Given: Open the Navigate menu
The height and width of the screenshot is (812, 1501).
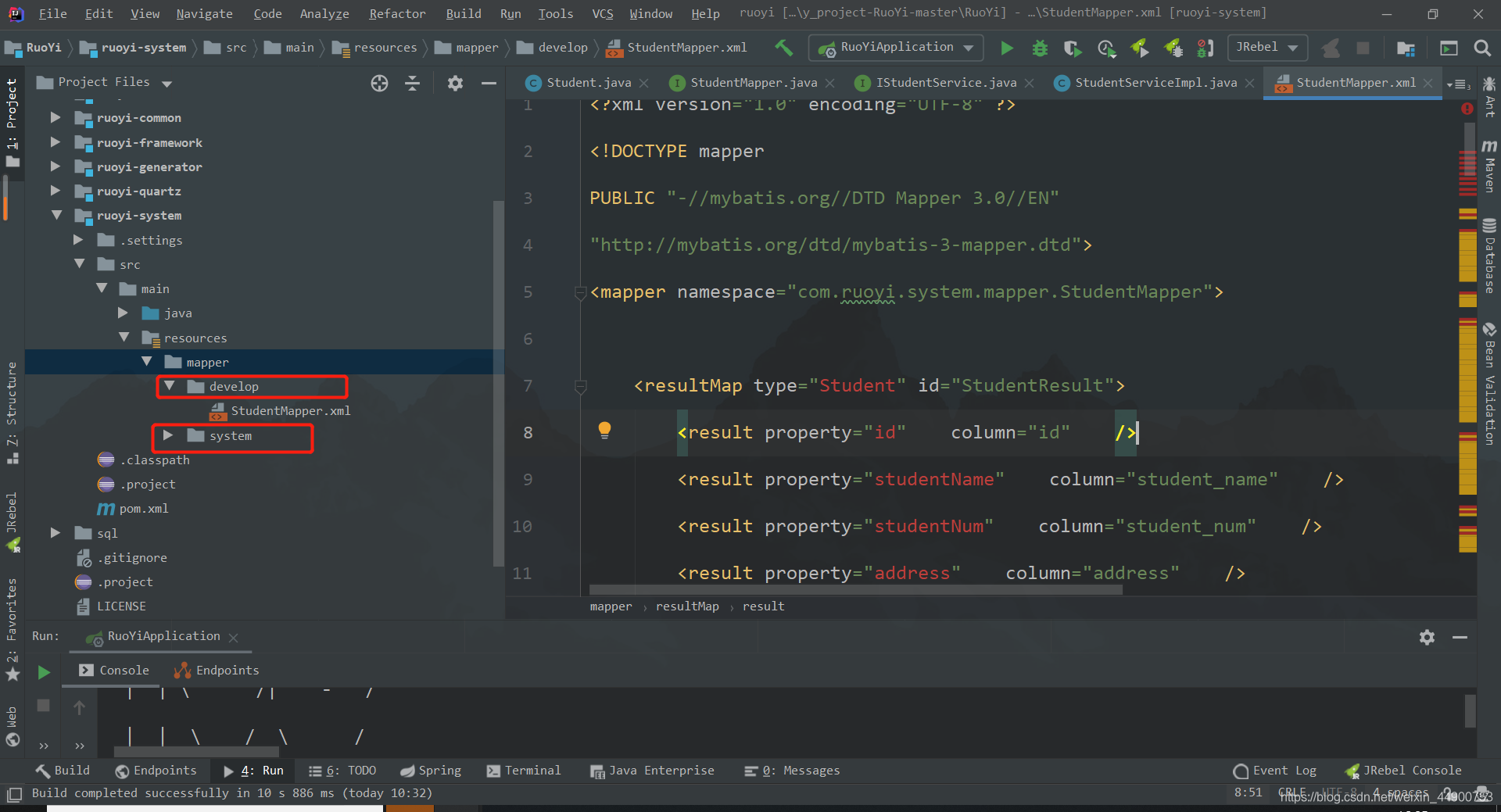Looking at the screenshot, I should point(204,14).
